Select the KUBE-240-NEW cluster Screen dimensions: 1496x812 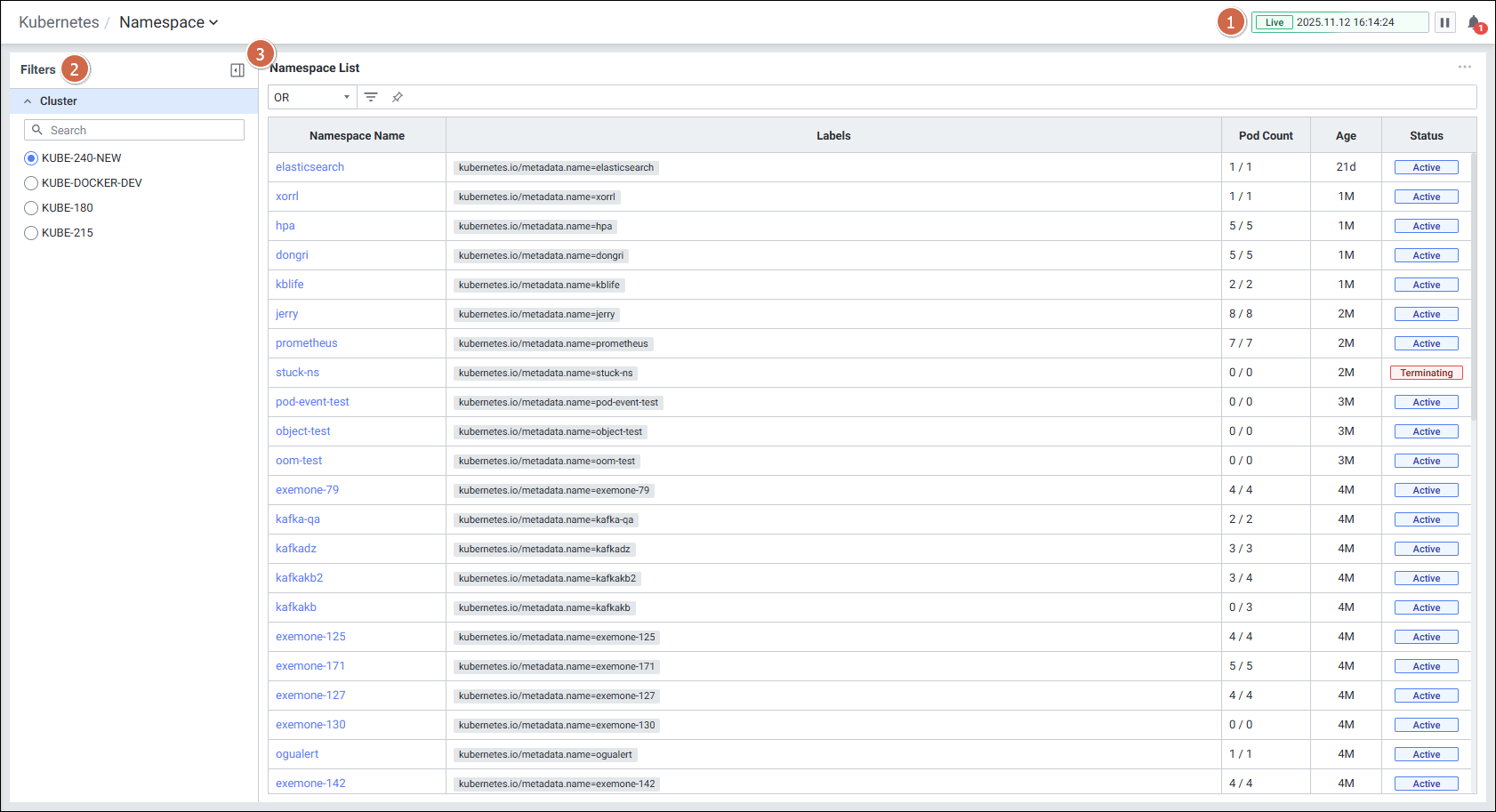tap(31, 158)
